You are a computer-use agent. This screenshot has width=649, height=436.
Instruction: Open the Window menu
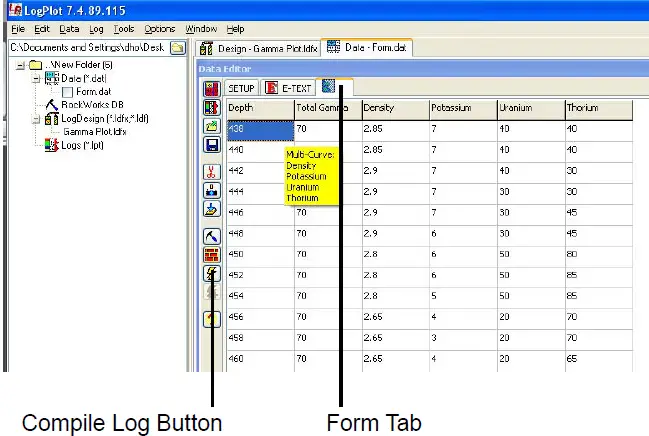coord(201,29)
